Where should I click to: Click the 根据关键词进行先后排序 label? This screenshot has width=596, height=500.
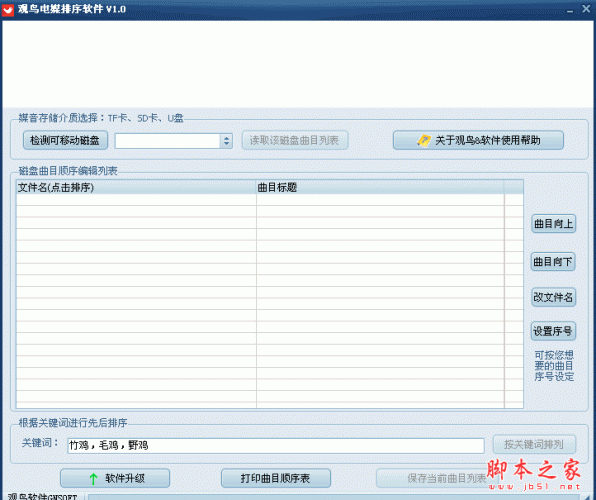click(73, 423)
